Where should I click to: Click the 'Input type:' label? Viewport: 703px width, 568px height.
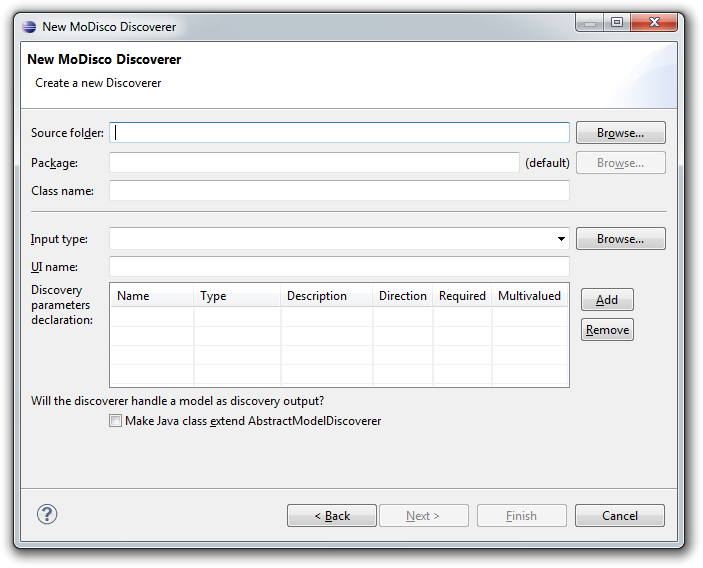59,239
